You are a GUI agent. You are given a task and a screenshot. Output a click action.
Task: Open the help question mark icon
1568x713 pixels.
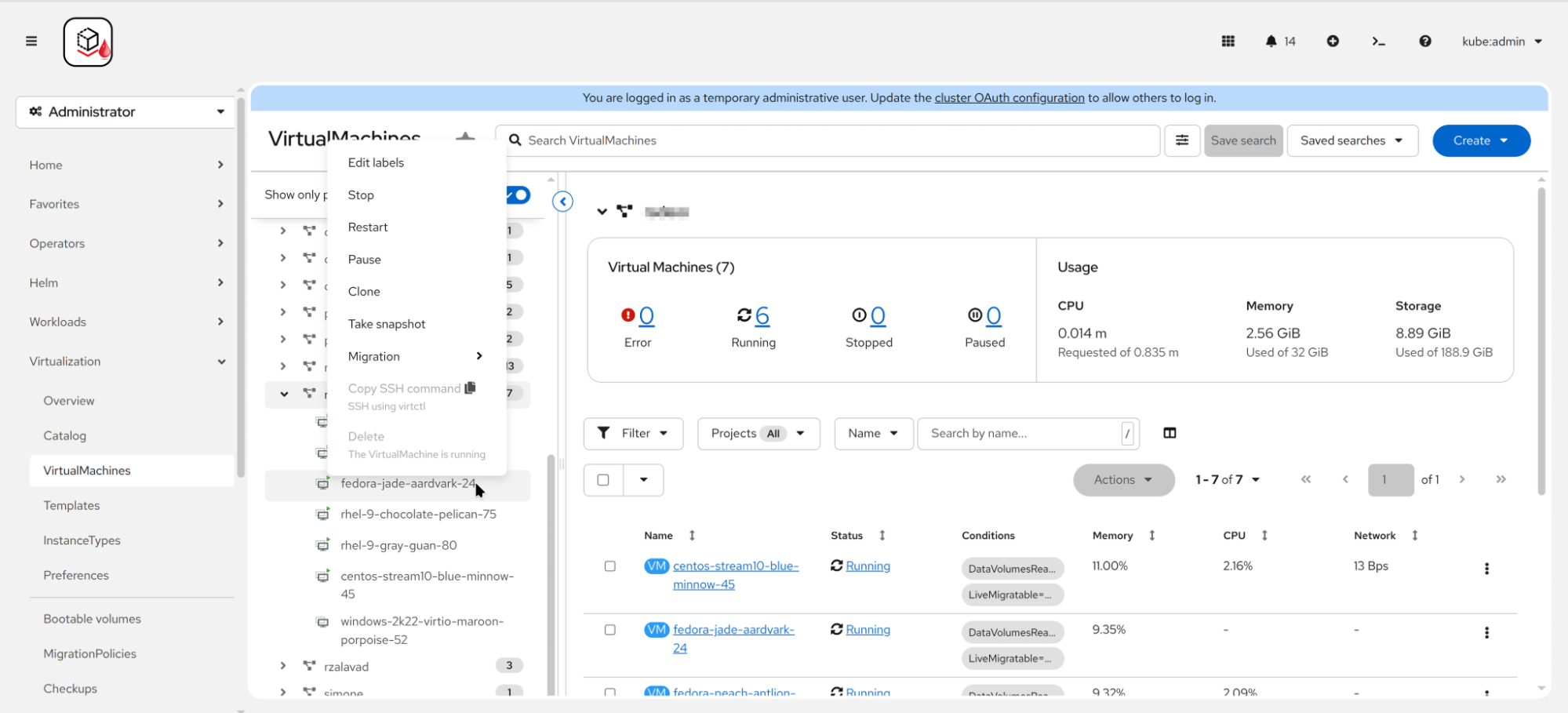[1424, 42]
